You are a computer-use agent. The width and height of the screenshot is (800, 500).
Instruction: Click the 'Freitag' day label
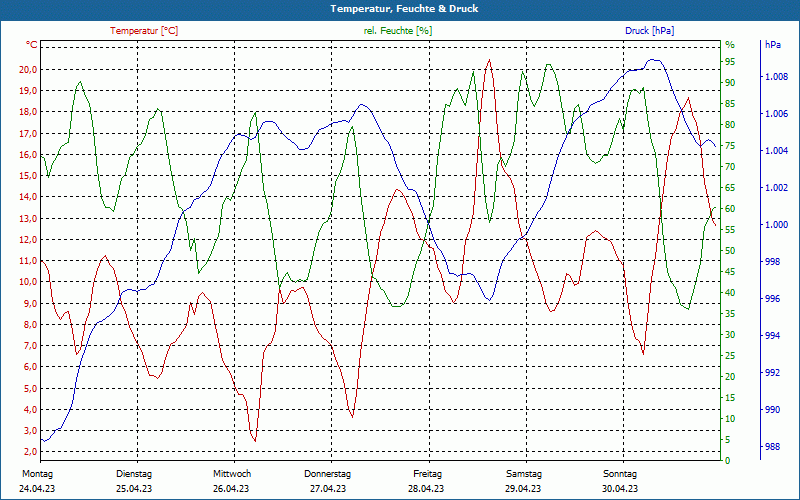tap(428, 474)
